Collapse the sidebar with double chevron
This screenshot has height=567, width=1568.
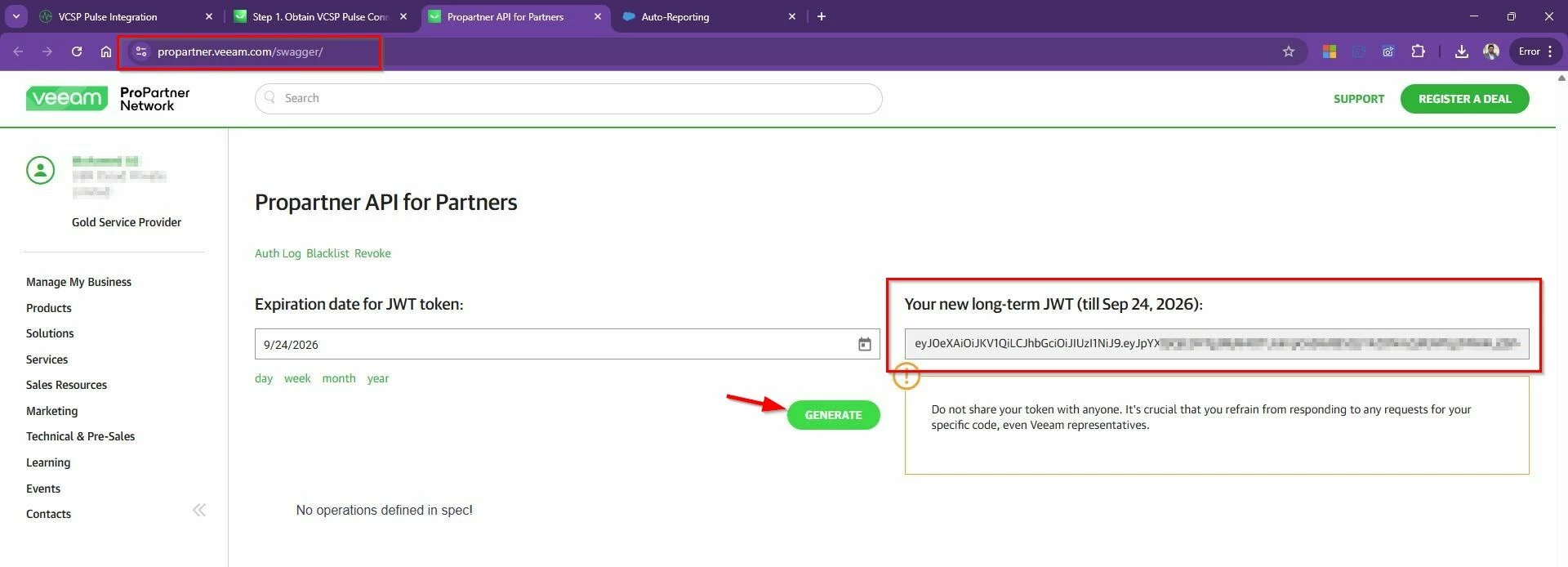pos(199,511)
